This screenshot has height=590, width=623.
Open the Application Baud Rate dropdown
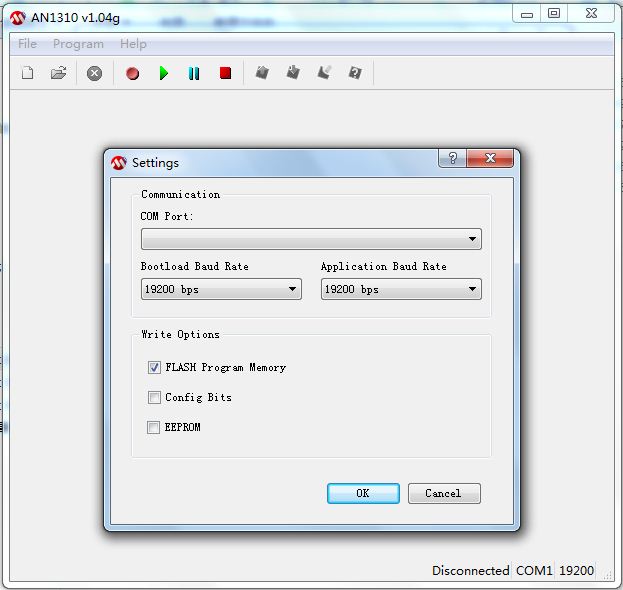(401, 289)
